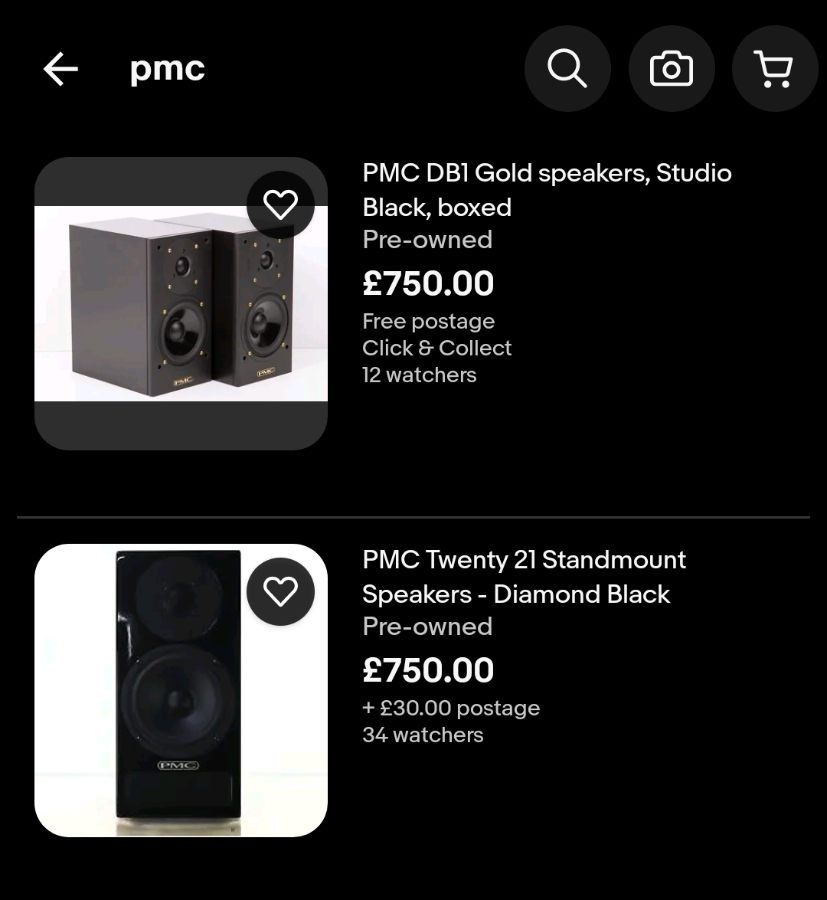View PMC DB1 Gold speakers photo
827x900 pixels.
tap(181, 303)
